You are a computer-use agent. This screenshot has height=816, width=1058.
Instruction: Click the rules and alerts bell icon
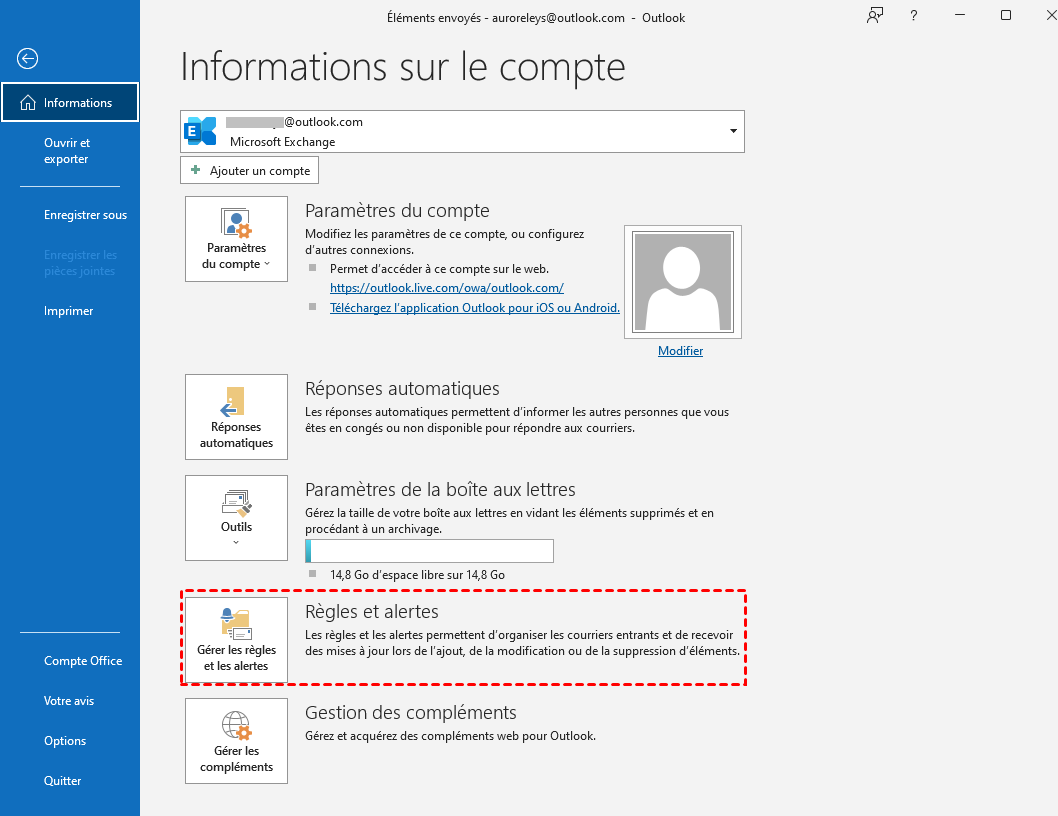[236, 624]
